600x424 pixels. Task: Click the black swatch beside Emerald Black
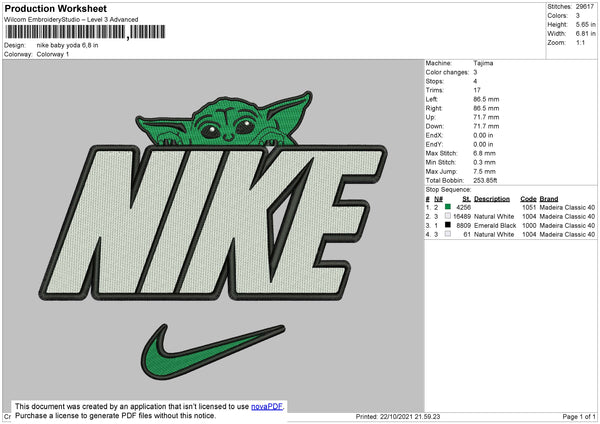[448, 225]
